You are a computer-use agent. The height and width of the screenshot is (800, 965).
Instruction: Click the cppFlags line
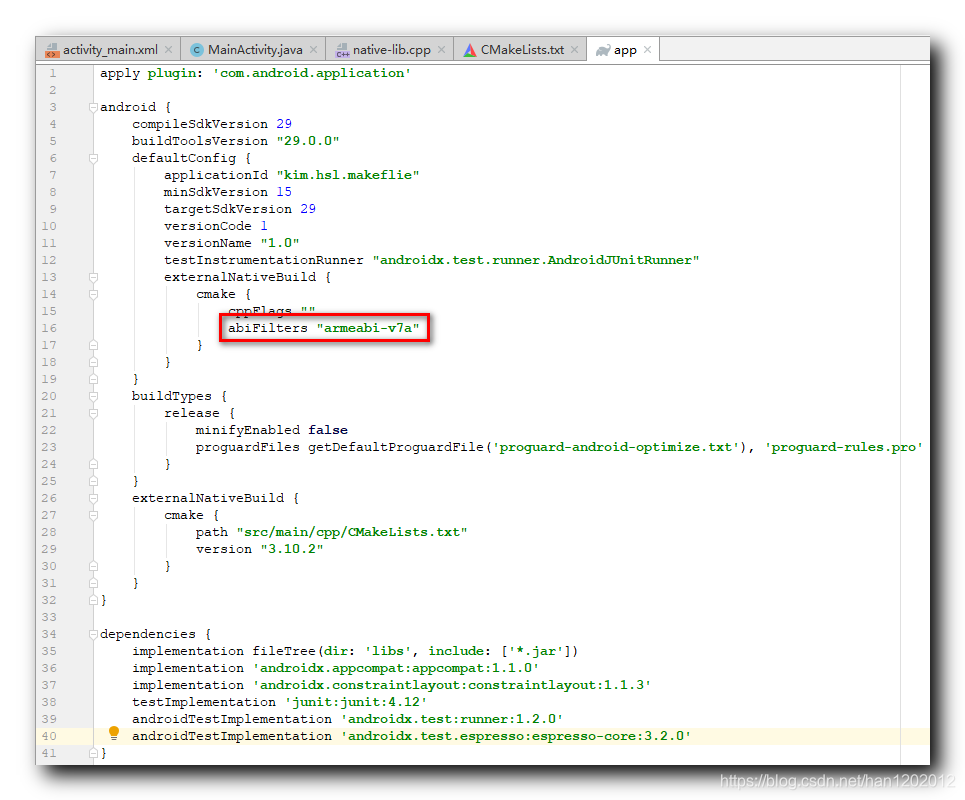271,310
